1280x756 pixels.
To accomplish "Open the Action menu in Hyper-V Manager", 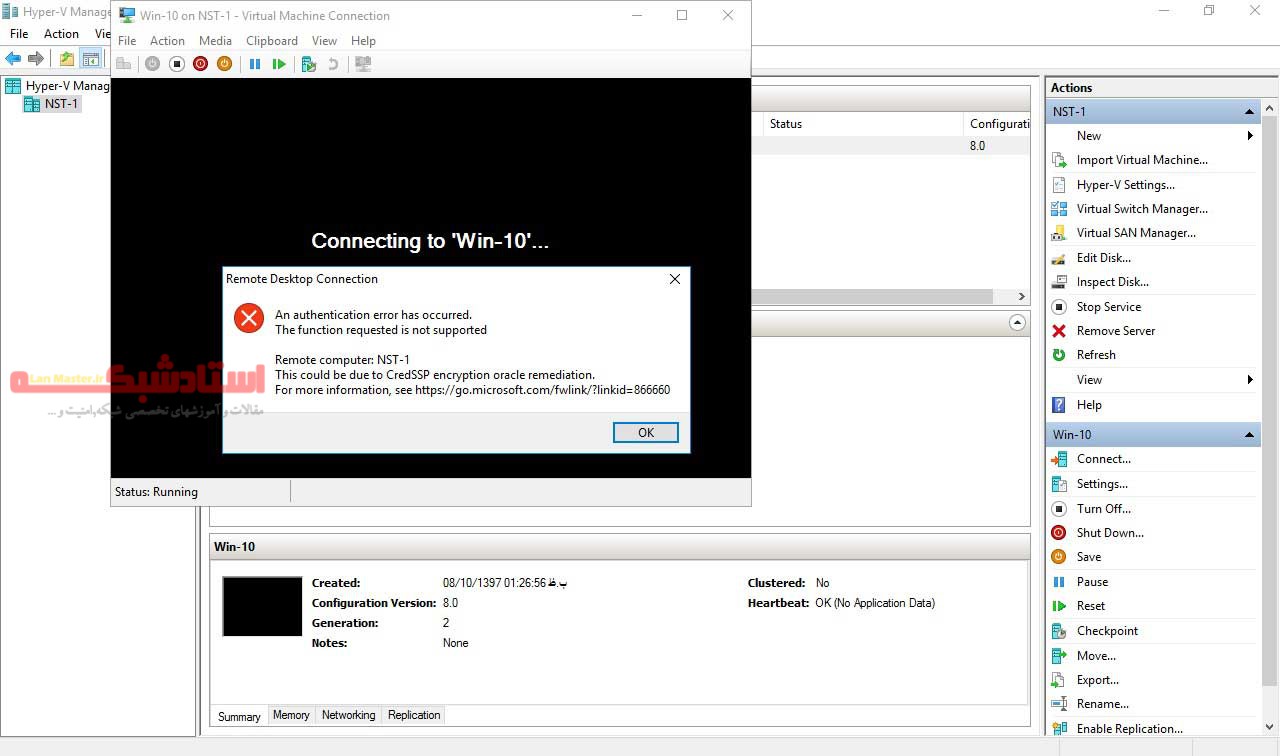I will click(x=61, y=34).
